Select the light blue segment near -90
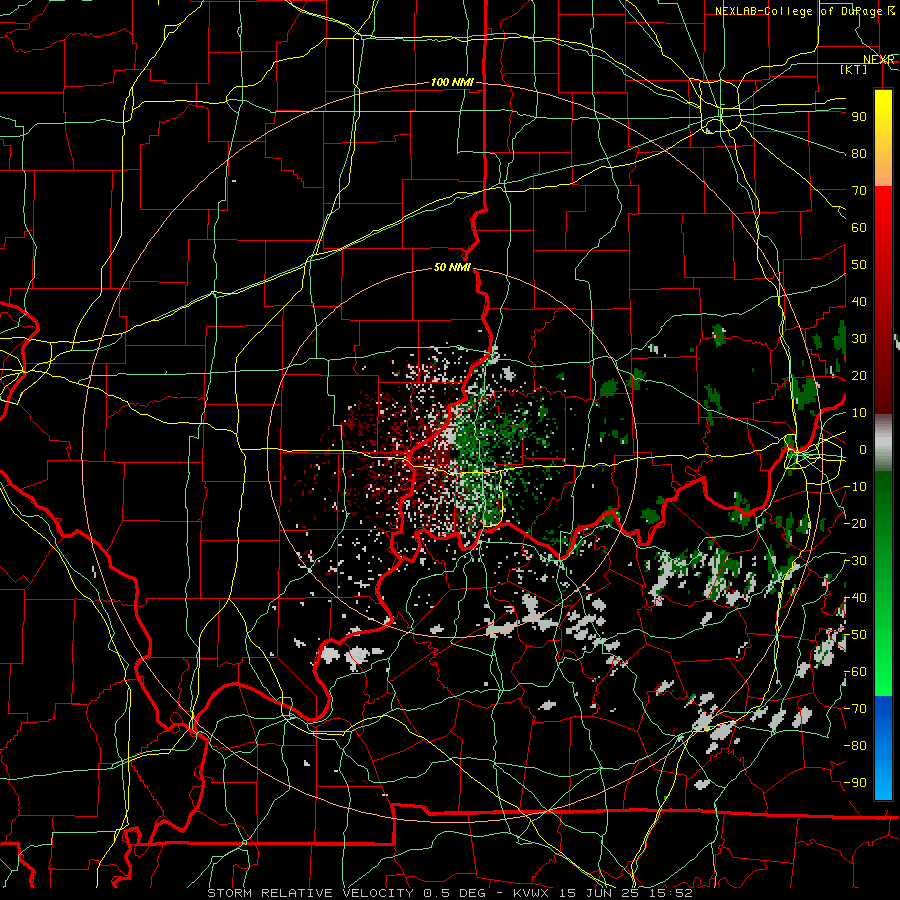 [883, 778]
